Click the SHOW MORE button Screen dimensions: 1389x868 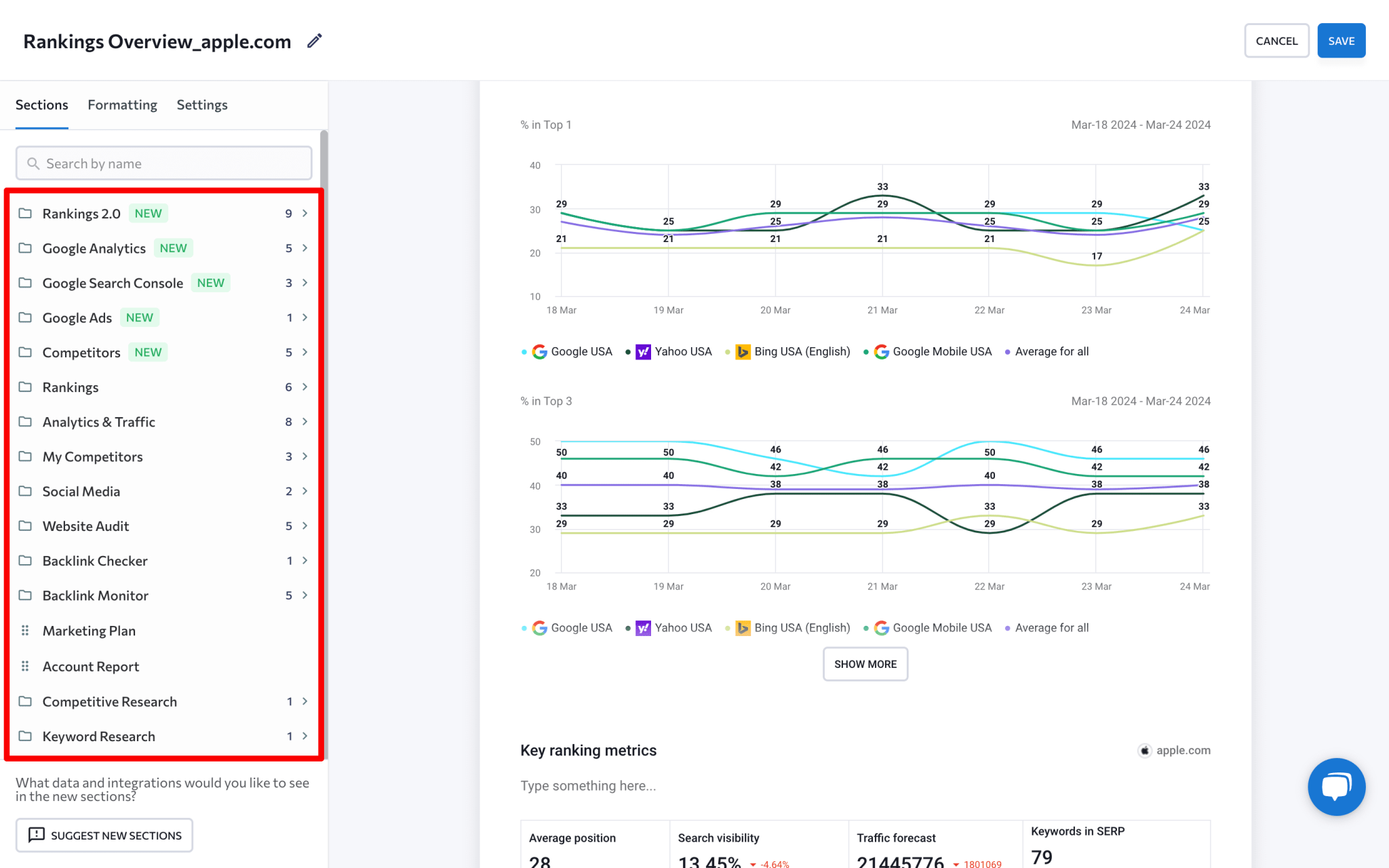coord(865,664)
